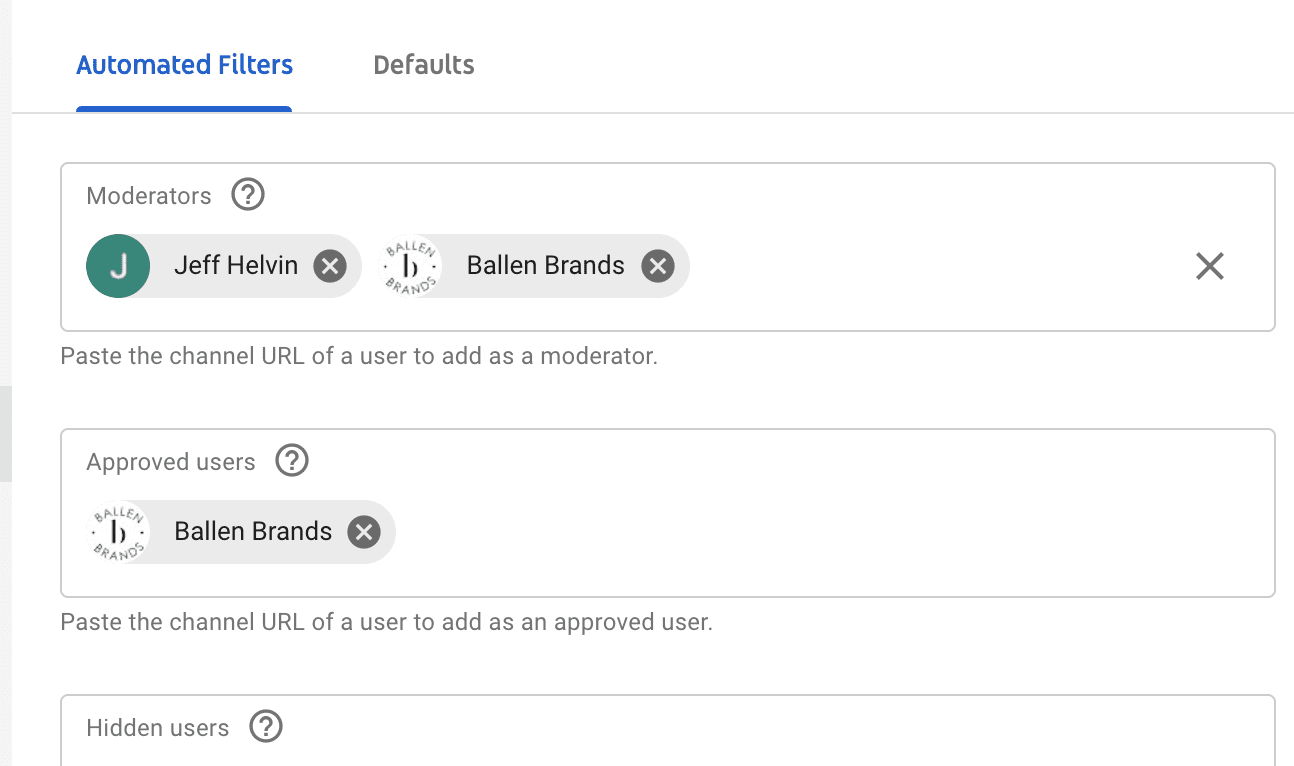Screen dimensions: 1294x766
Task: Select the Automated Filters tab
Action: [185, 65]
